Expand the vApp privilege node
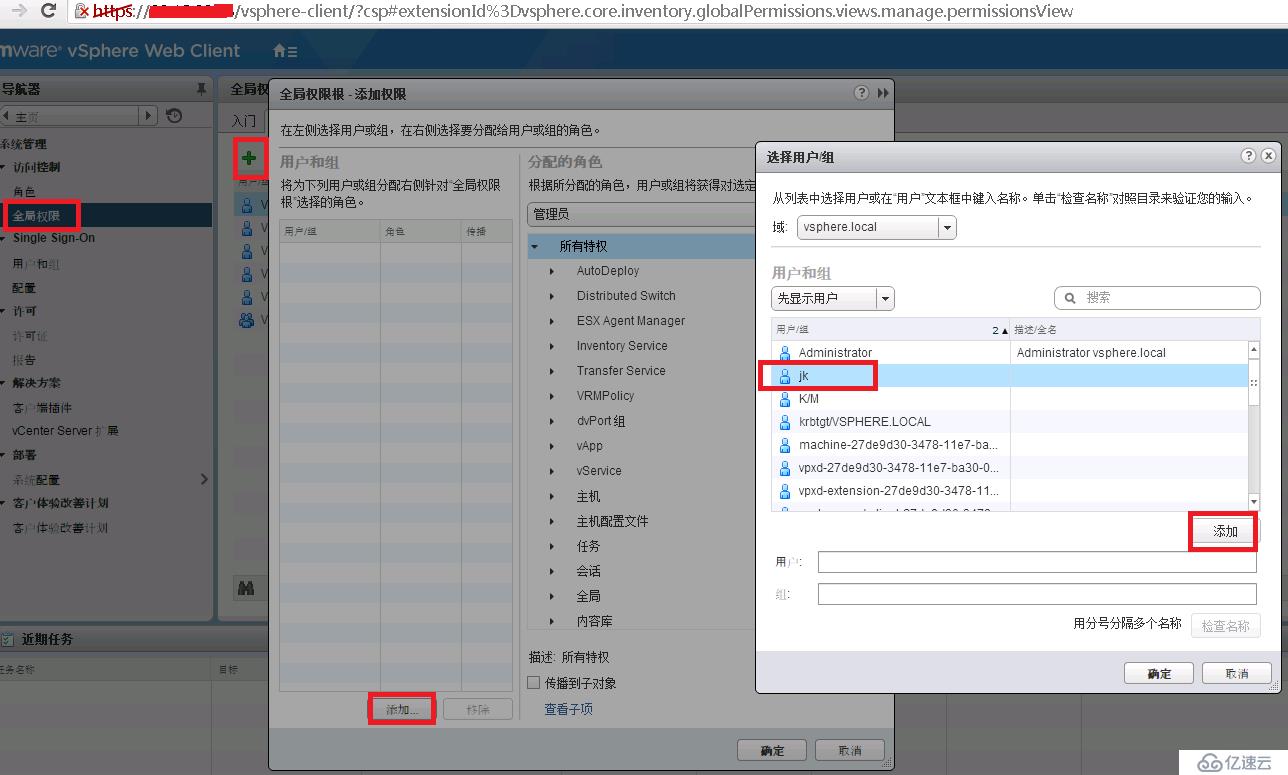 [552, 446]
